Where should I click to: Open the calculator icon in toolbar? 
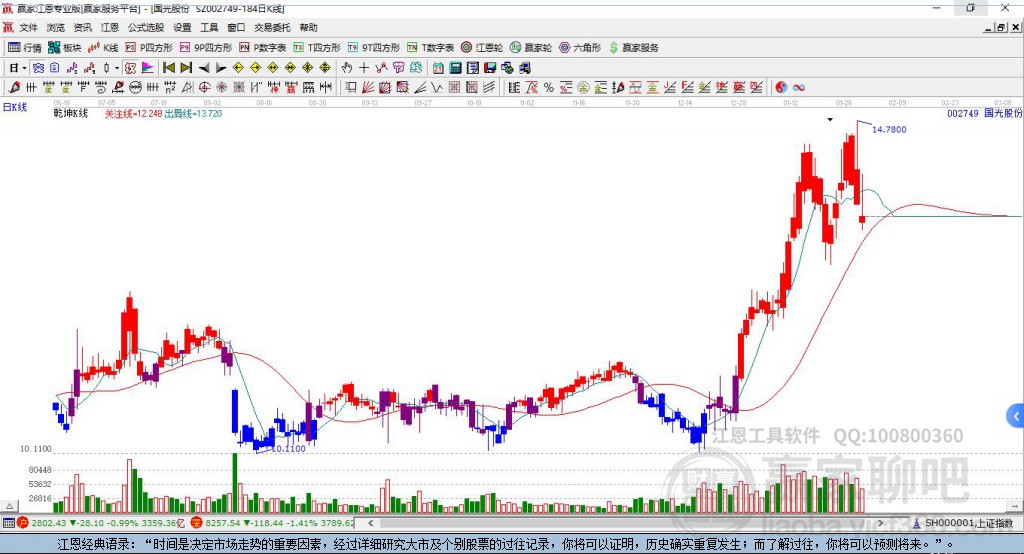pos(455,68)
